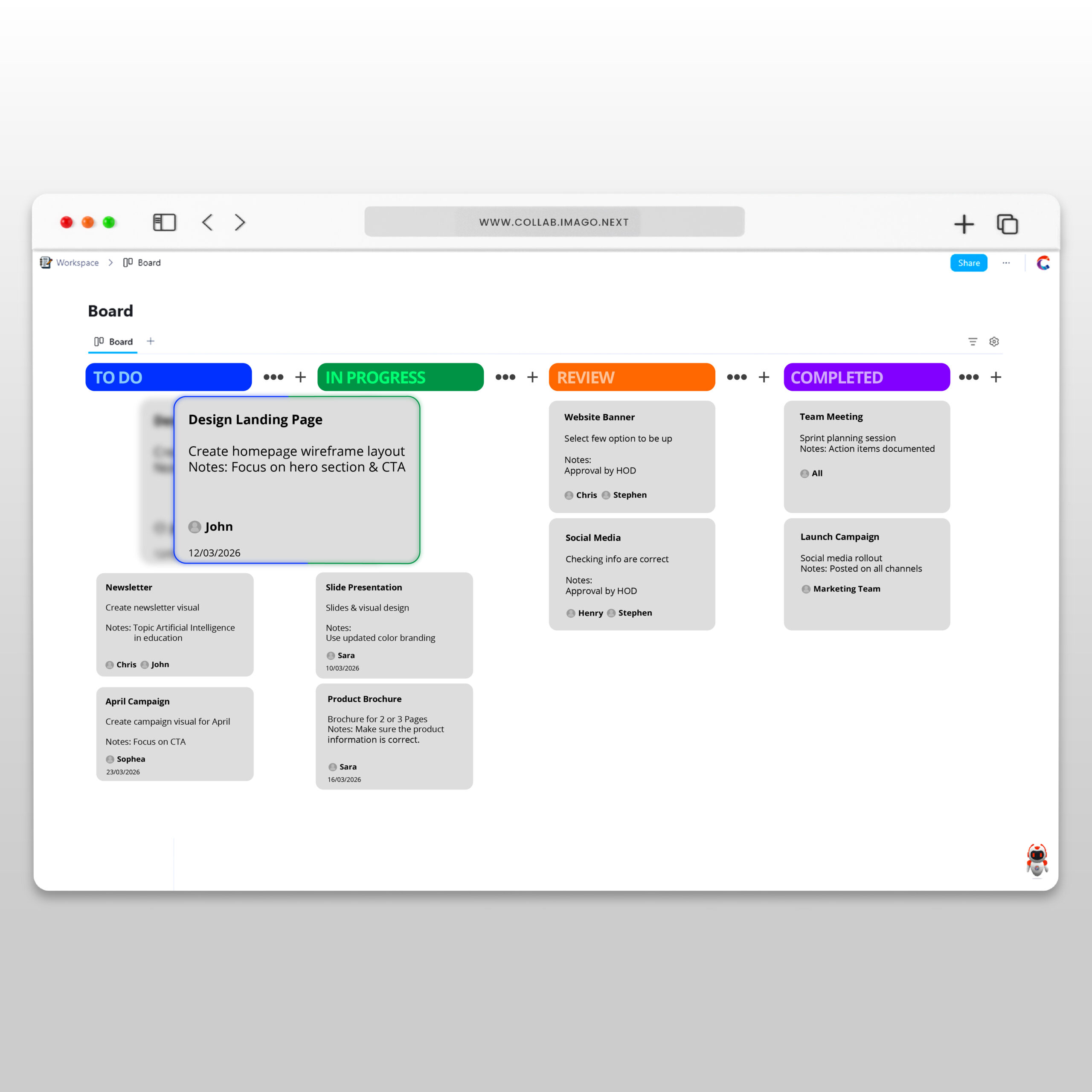Open a new browser tab with plus icon
The width and height of the screenshot is (1092, 1092).
(x=964, y=224)
